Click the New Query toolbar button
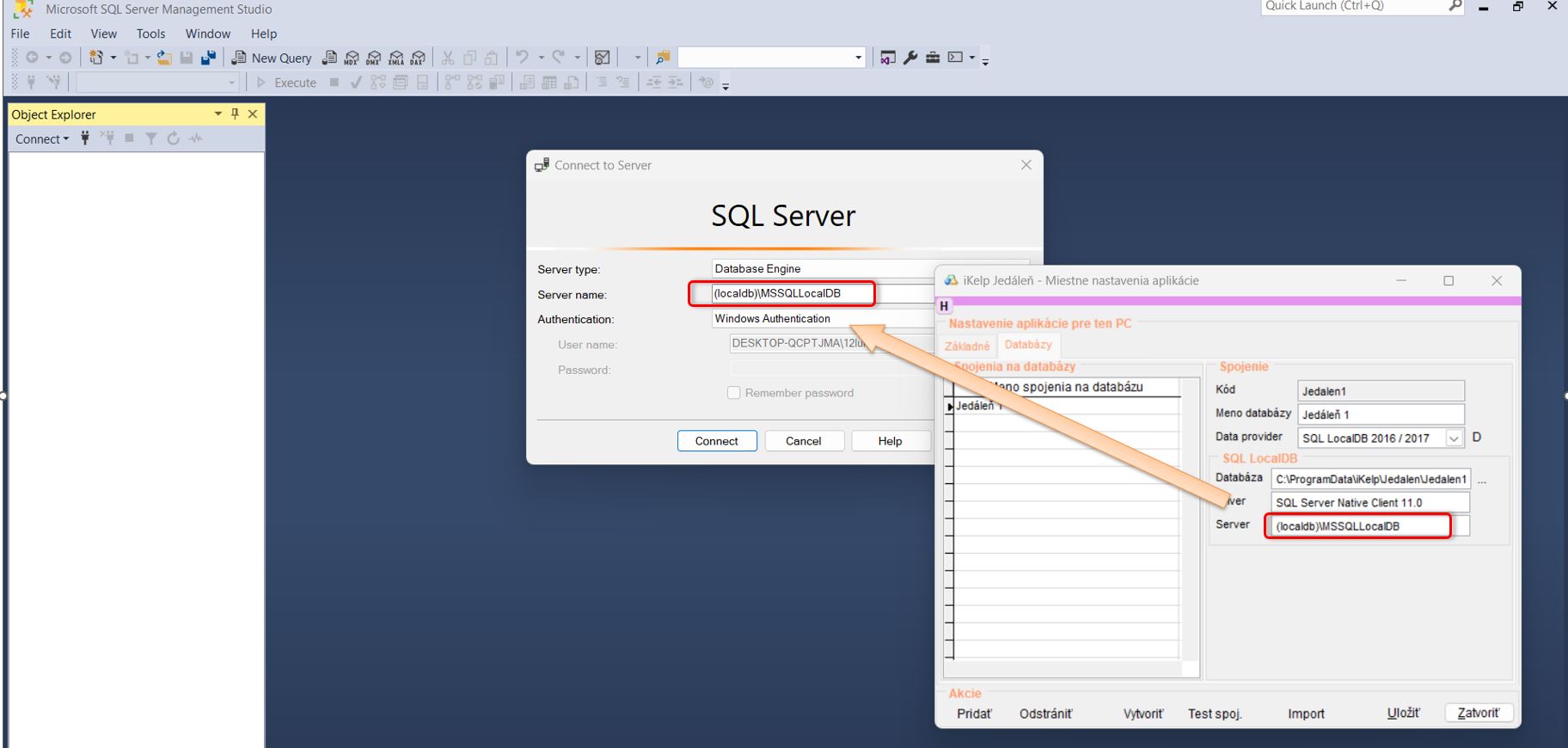Screen dimensions: 1568x748 (x=272, y=58)
